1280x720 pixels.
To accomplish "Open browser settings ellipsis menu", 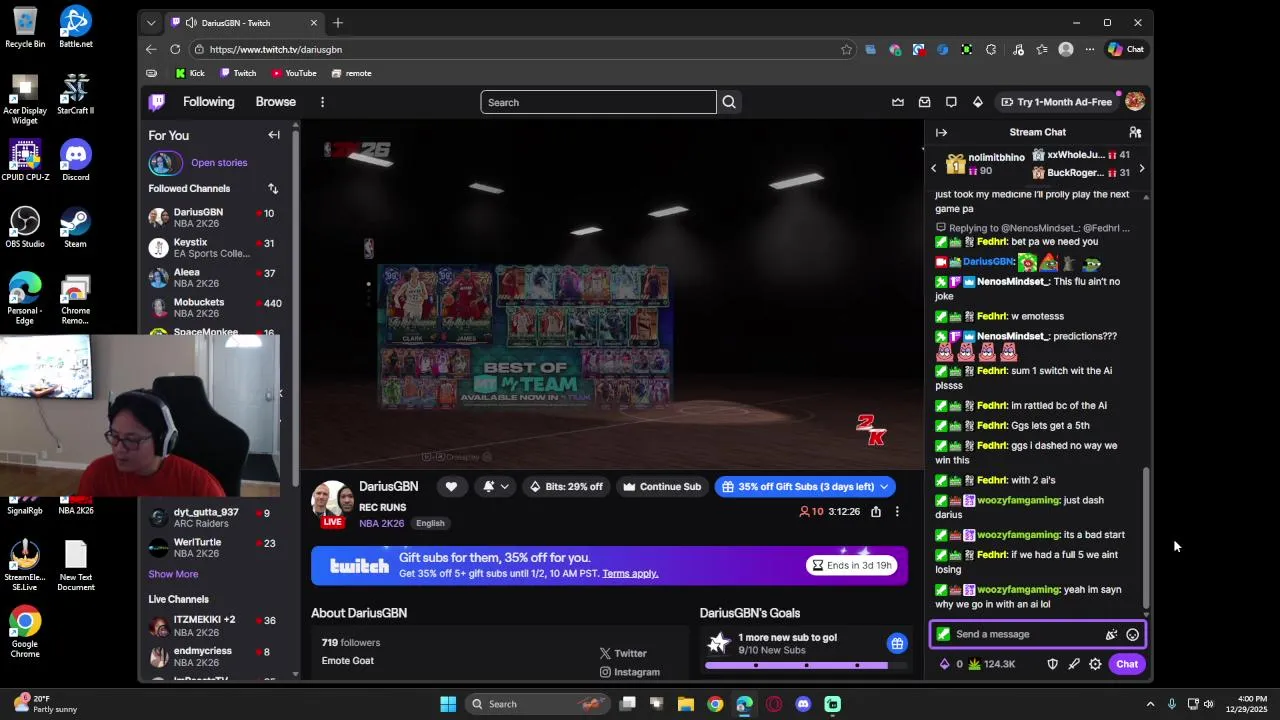I will 1090,49.
